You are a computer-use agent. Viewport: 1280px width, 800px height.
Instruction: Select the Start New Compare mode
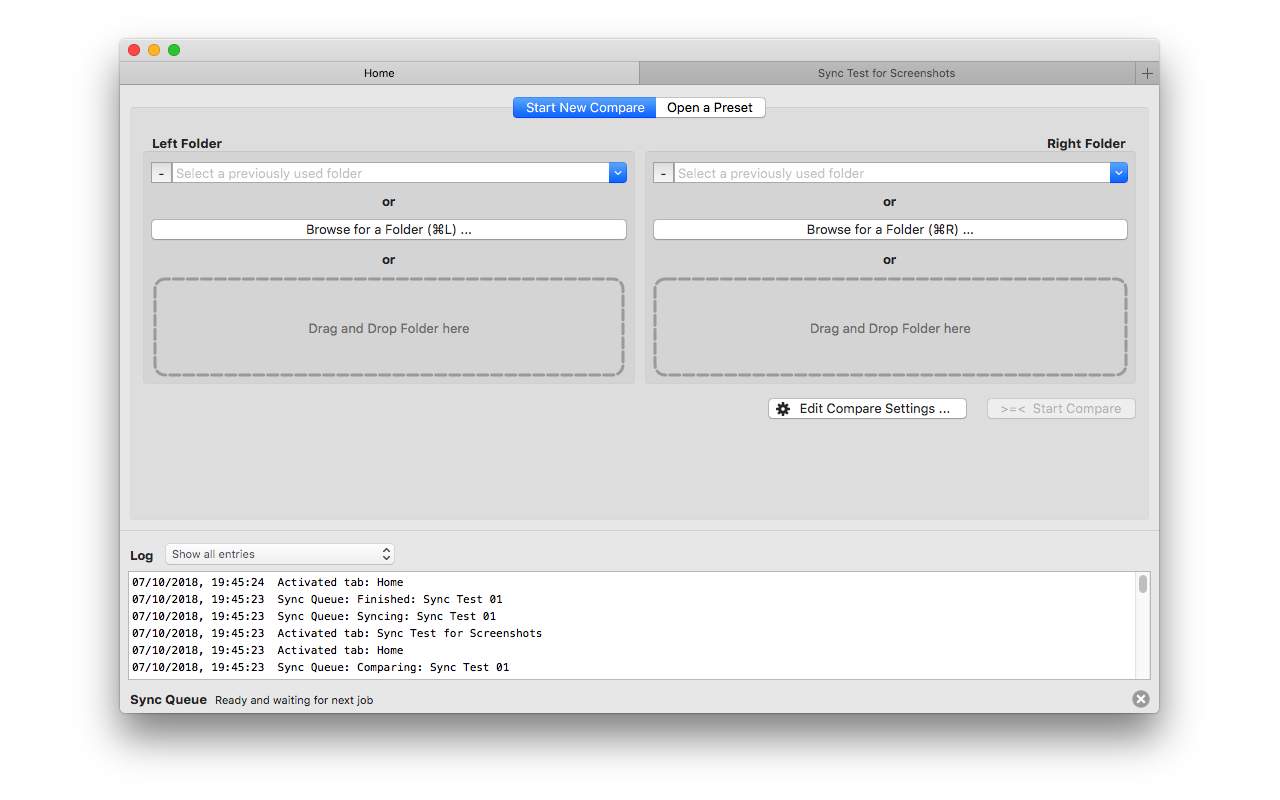[584, 107]
